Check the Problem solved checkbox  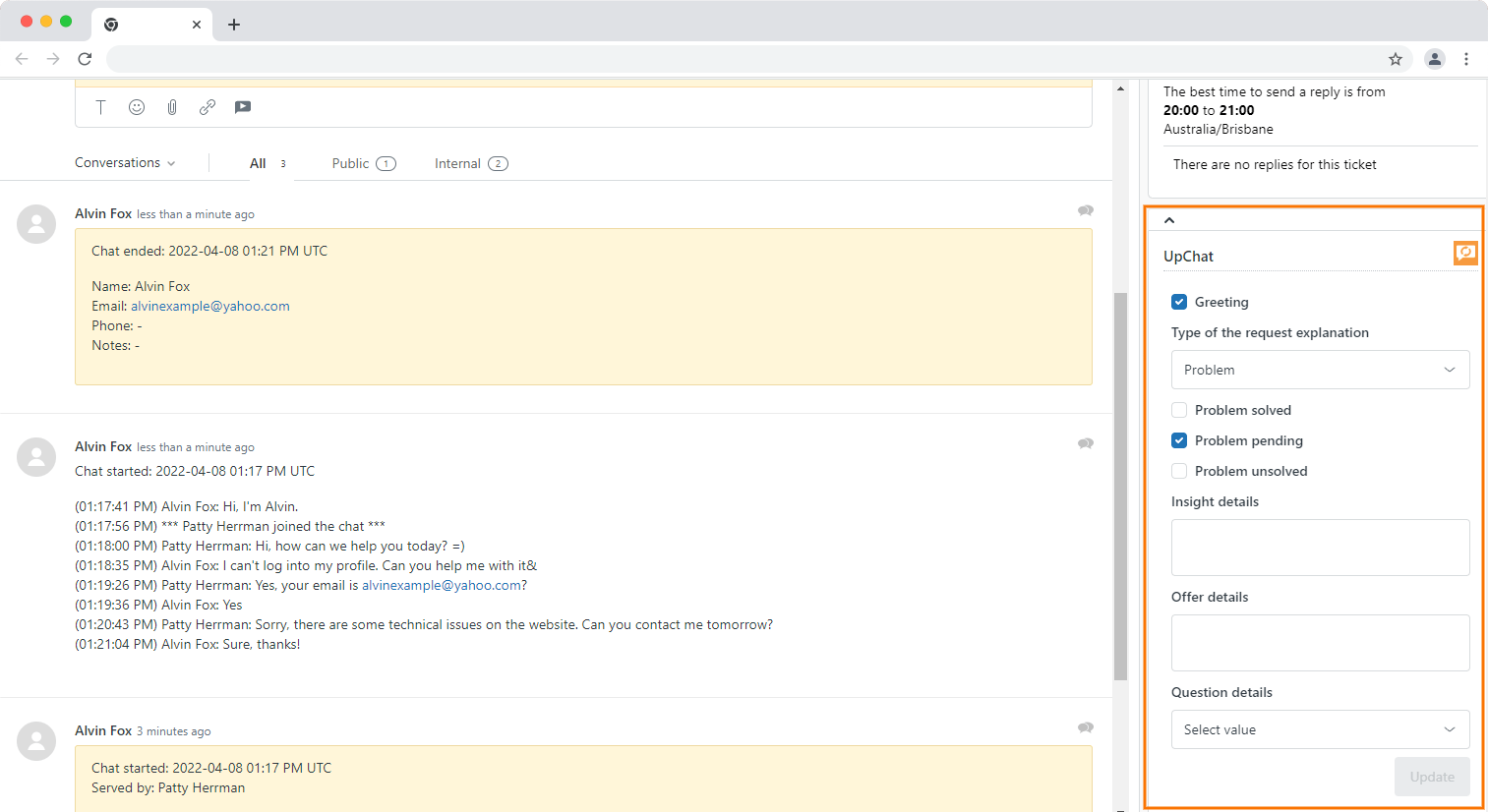point(1179,410)
